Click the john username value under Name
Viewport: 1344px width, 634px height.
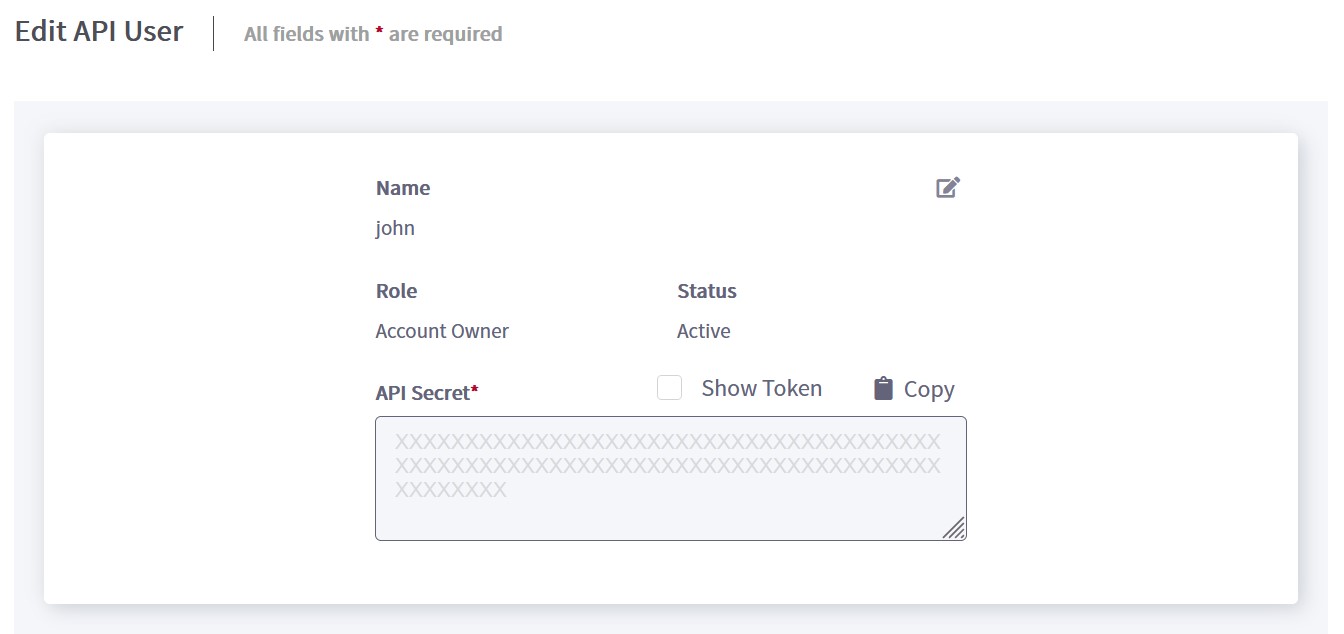click(395, 228)
